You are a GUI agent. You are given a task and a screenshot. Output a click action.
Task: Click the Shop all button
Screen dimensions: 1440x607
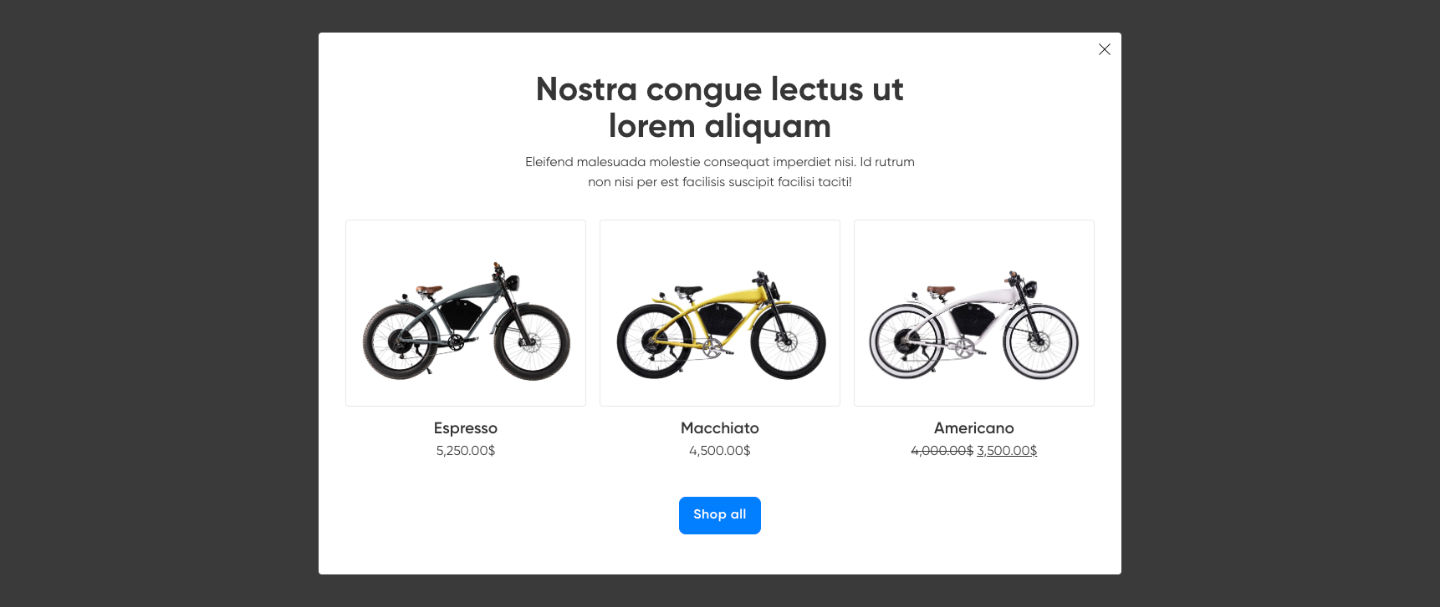pos(720,515)
